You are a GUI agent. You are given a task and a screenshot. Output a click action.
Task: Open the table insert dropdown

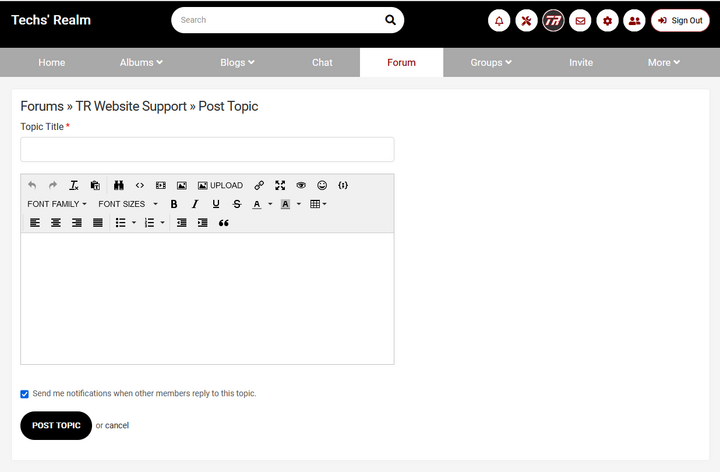coord(318,204)
